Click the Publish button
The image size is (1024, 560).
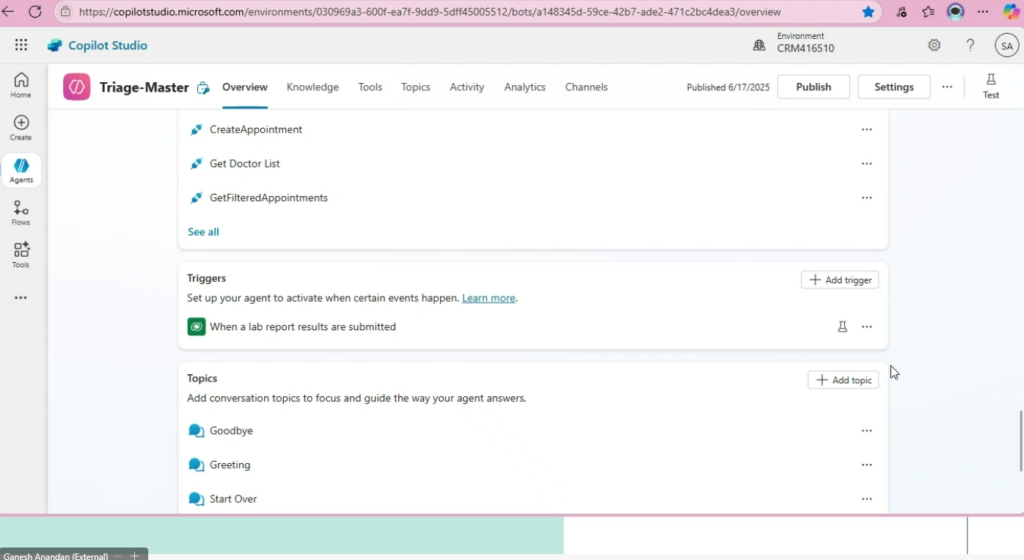pyautogui.click(x=814, y=87)
